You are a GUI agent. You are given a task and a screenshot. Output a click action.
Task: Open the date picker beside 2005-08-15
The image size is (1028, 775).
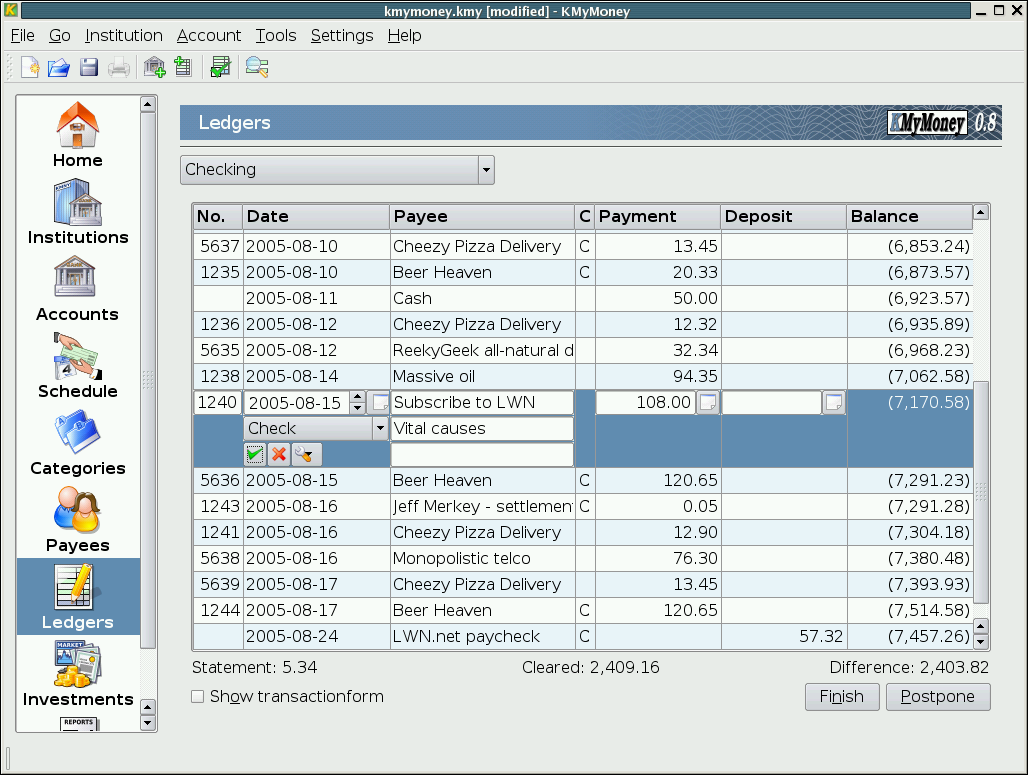pos(379,403)
